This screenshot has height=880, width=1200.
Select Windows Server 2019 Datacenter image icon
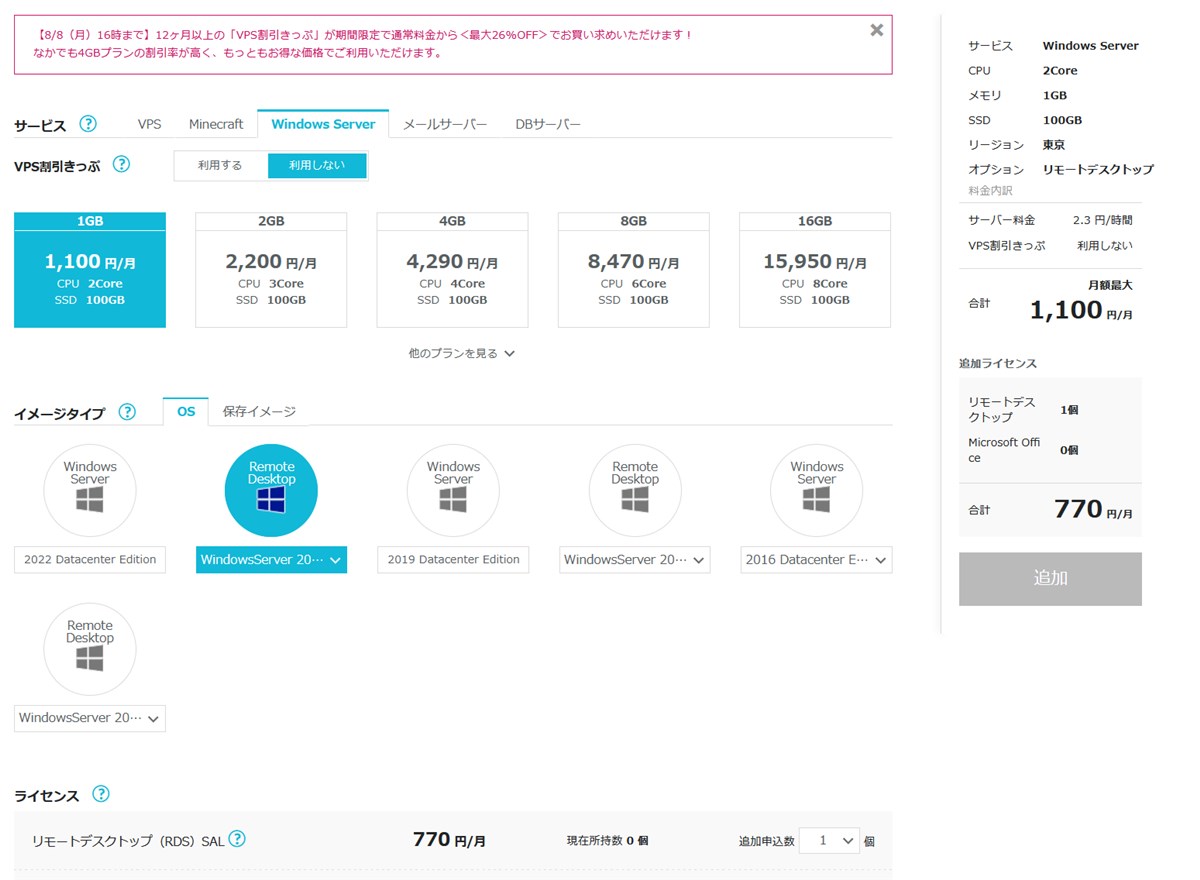pos(453,490)
